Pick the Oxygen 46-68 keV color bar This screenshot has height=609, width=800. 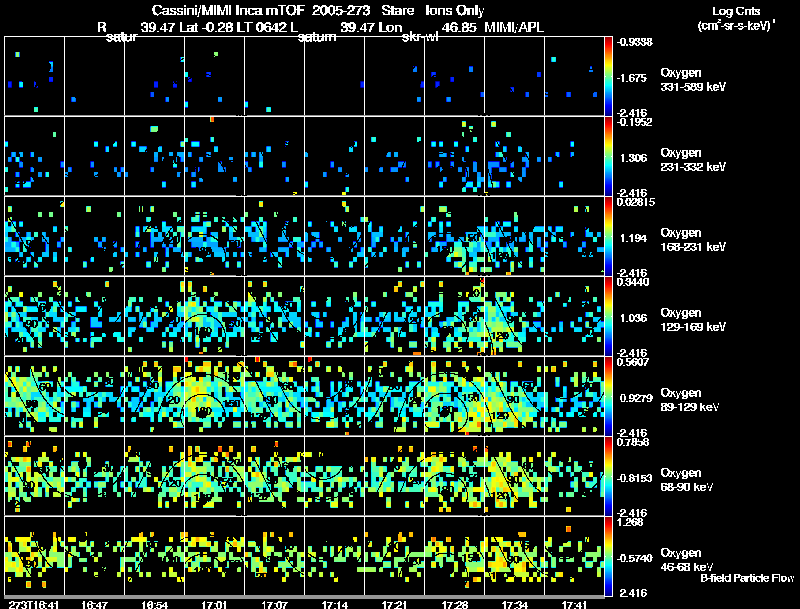(608, 556)
